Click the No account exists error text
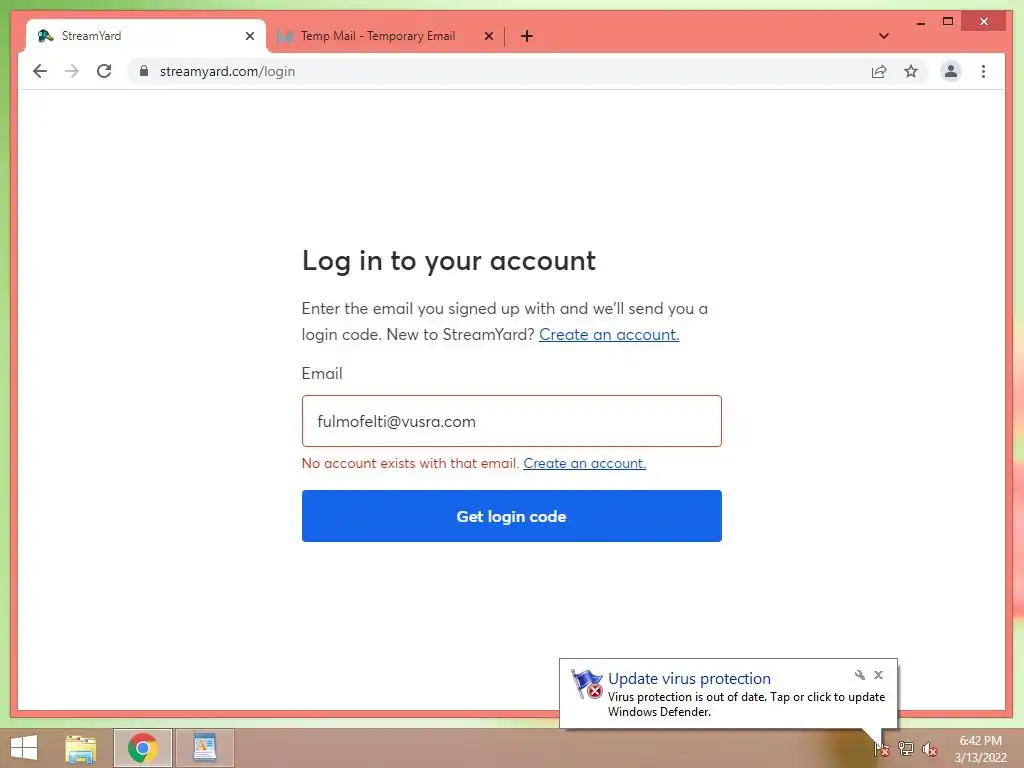Image resolution: width=1024 pixels, height=768 pixels. [410, 463]
